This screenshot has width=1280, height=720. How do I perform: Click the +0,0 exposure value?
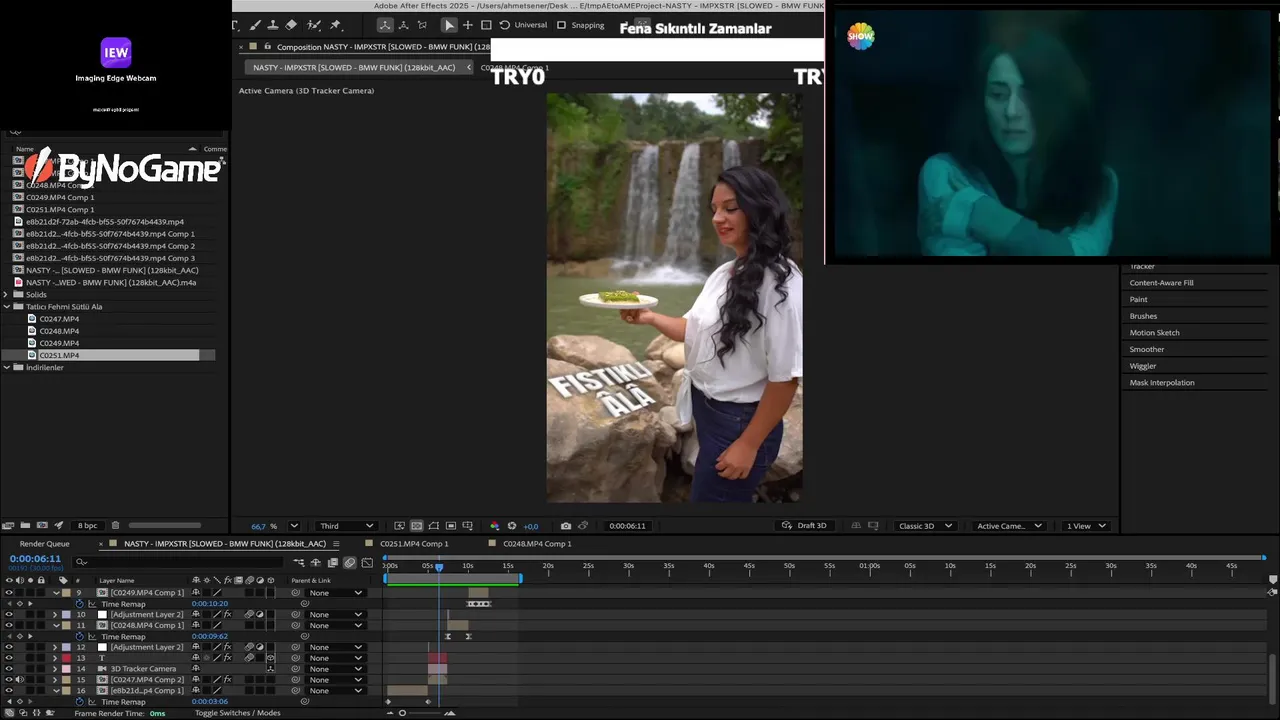coord(531,526)
